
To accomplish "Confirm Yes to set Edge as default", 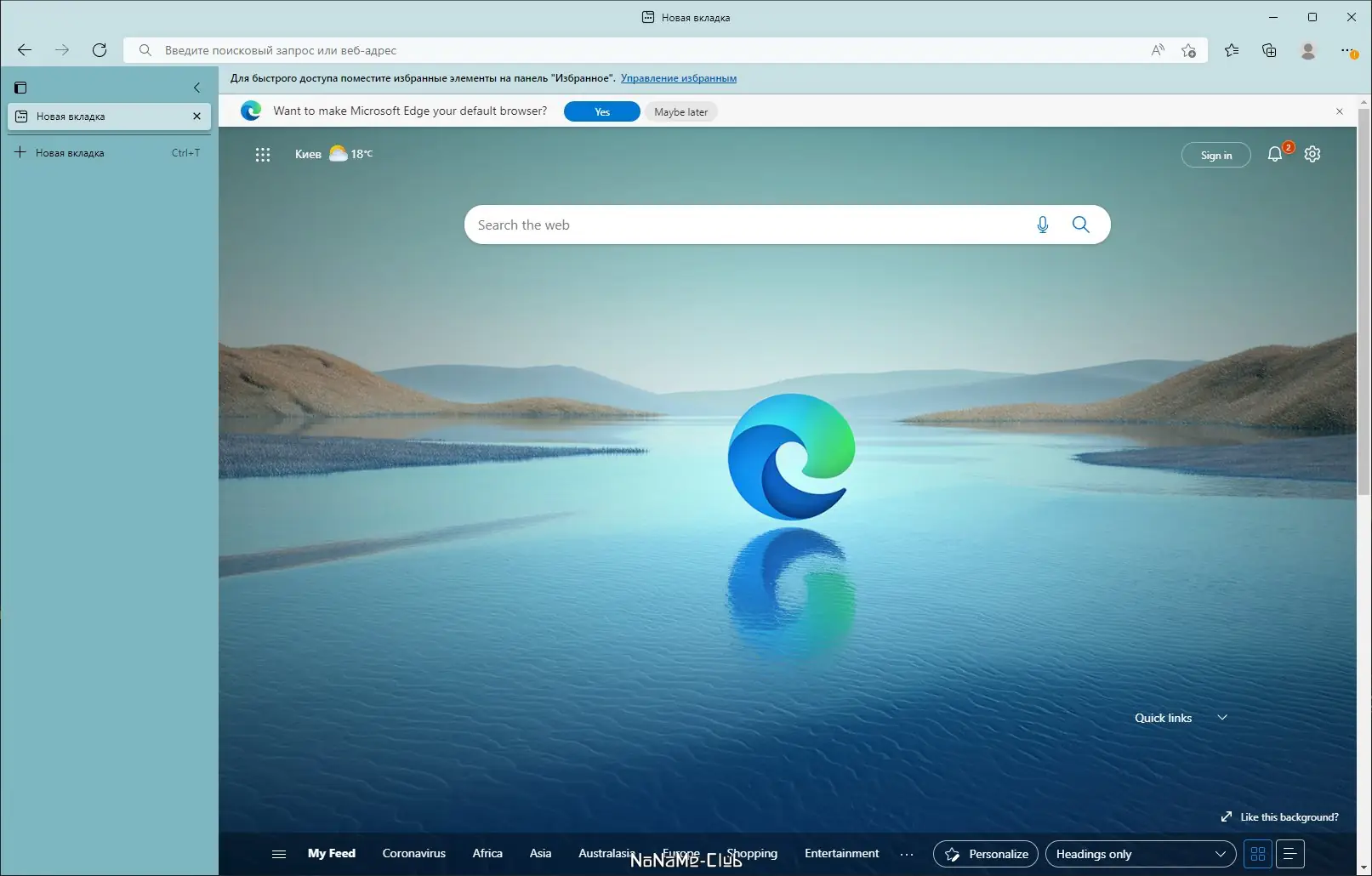I will (602, 111).
